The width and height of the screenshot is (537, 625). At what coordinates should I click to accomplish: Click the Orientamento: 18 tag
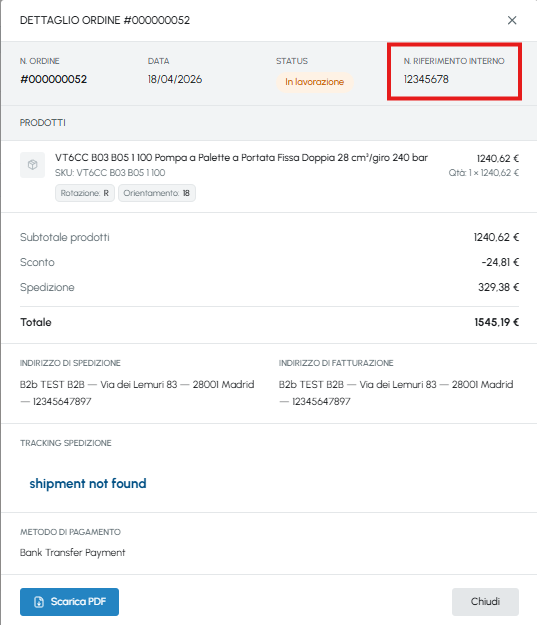coord(157,193)
